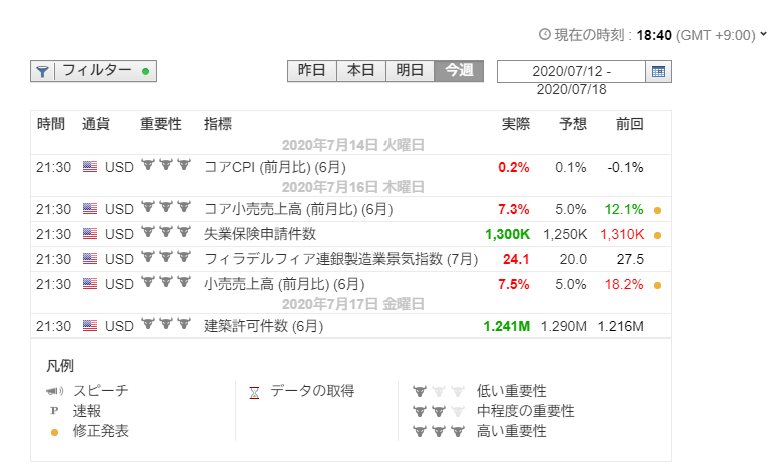Switch to the 本日 tab
778x470 pixels.
360,71
